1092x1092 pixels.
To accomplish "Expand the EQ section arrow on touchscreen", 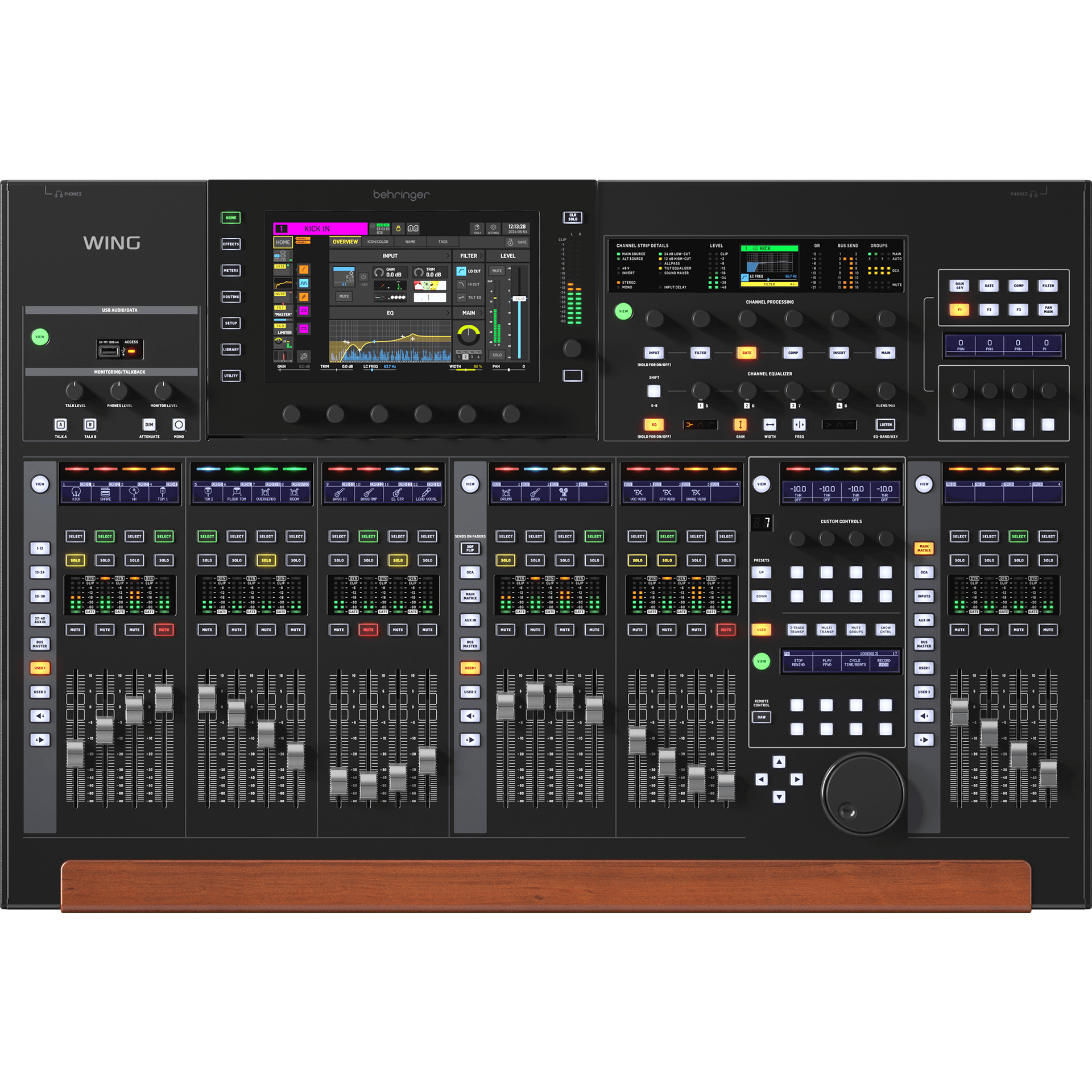I will pos(447,313).
